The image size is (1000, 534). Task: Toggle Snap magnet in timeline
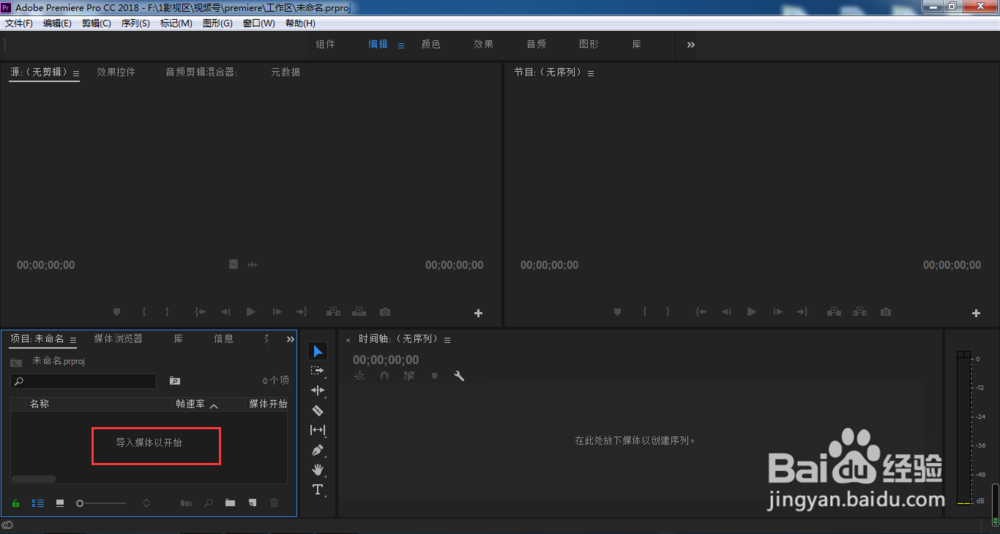pyautogui.click(x=384, y=376)
